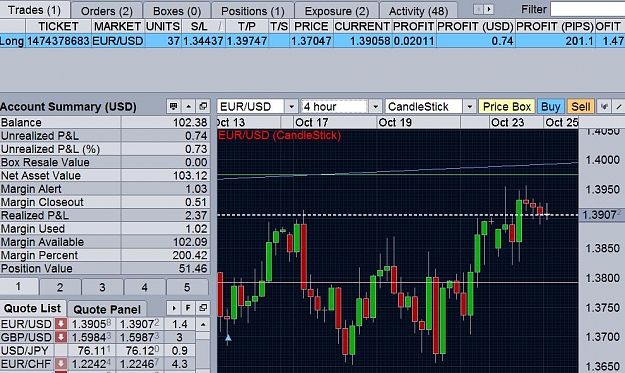
Task: Switch to the Activity (48) tab
Action: 419,11
